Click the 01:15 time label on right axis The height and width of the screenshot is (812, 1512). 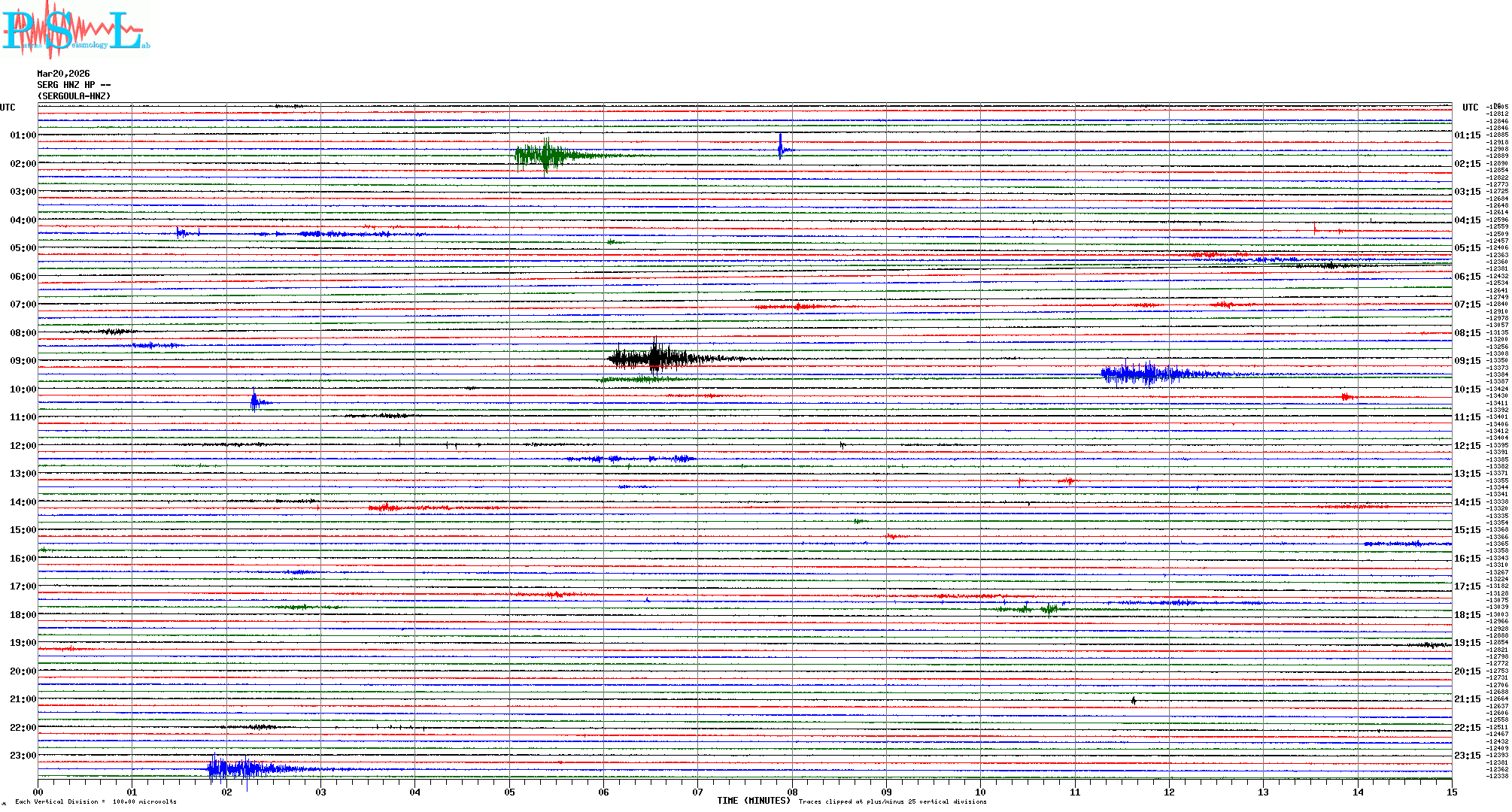click(x=1467, y=135)
